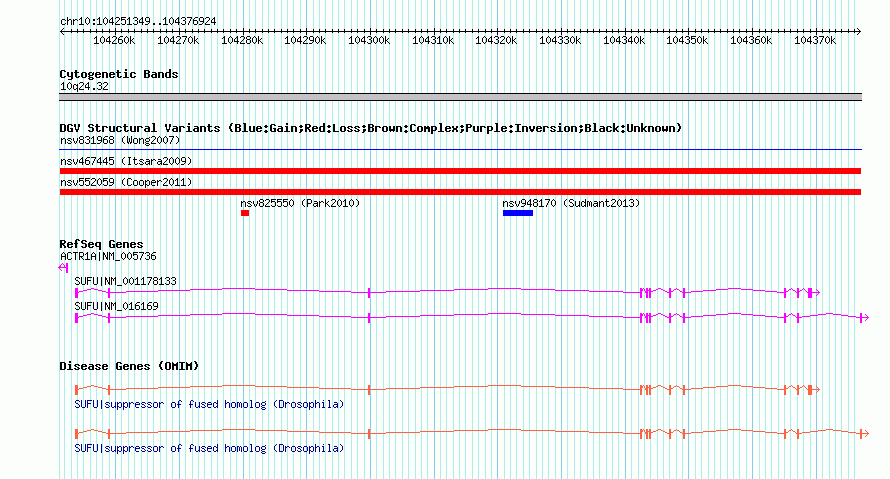Click the 104270k ruler tick label
Screen dimensions: 890x479
coord(178,41)
